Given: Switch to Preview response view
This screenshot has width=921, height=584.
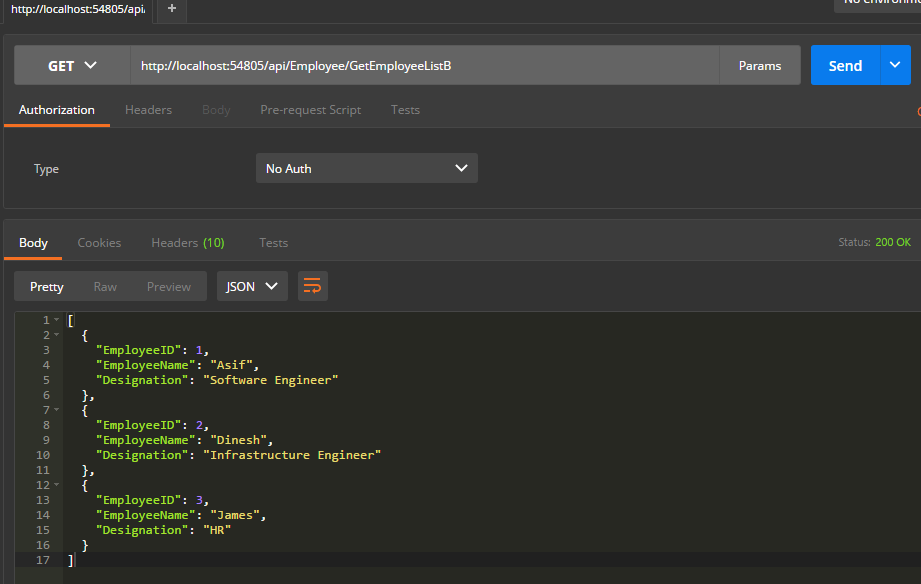Looking at the screenshot, I should (x=168, y=286).
